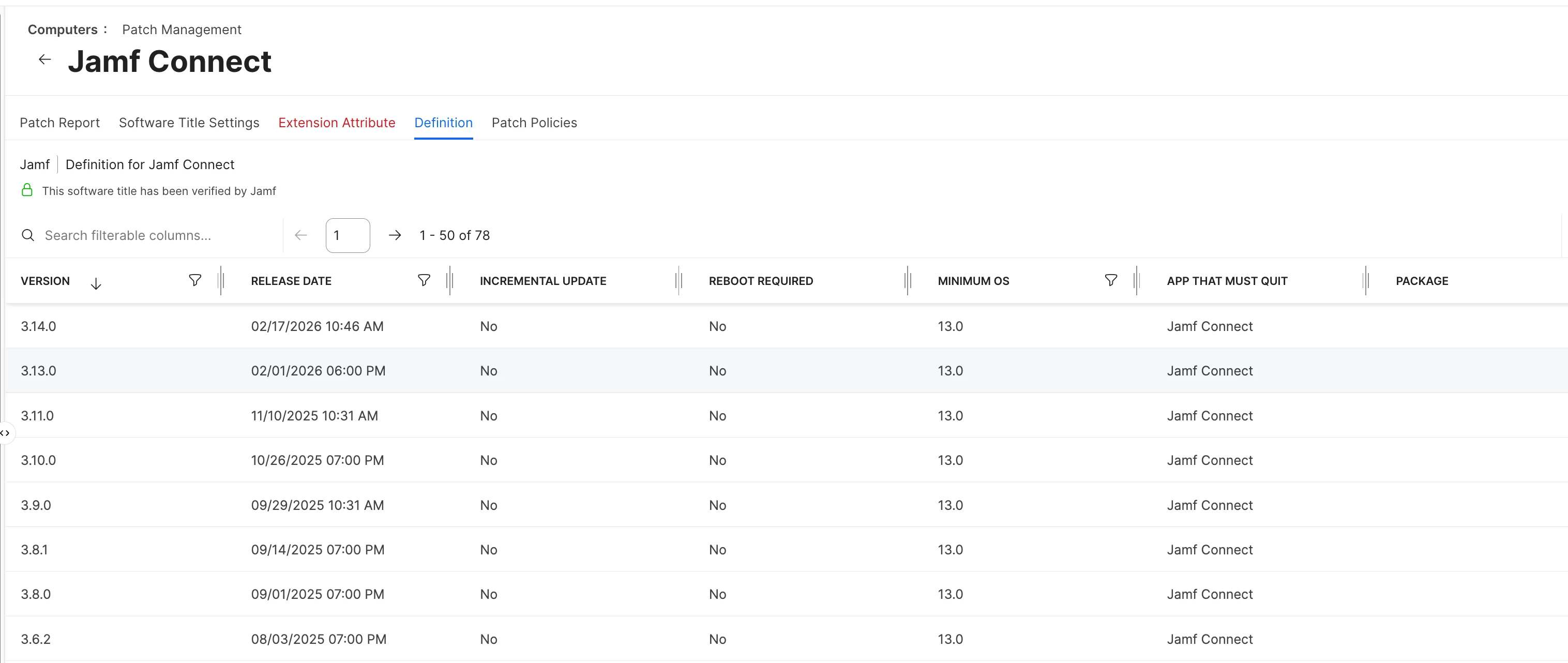Click the Patch Management breadcrumb
Screen dimensions: 1568x663
[182, 30]
